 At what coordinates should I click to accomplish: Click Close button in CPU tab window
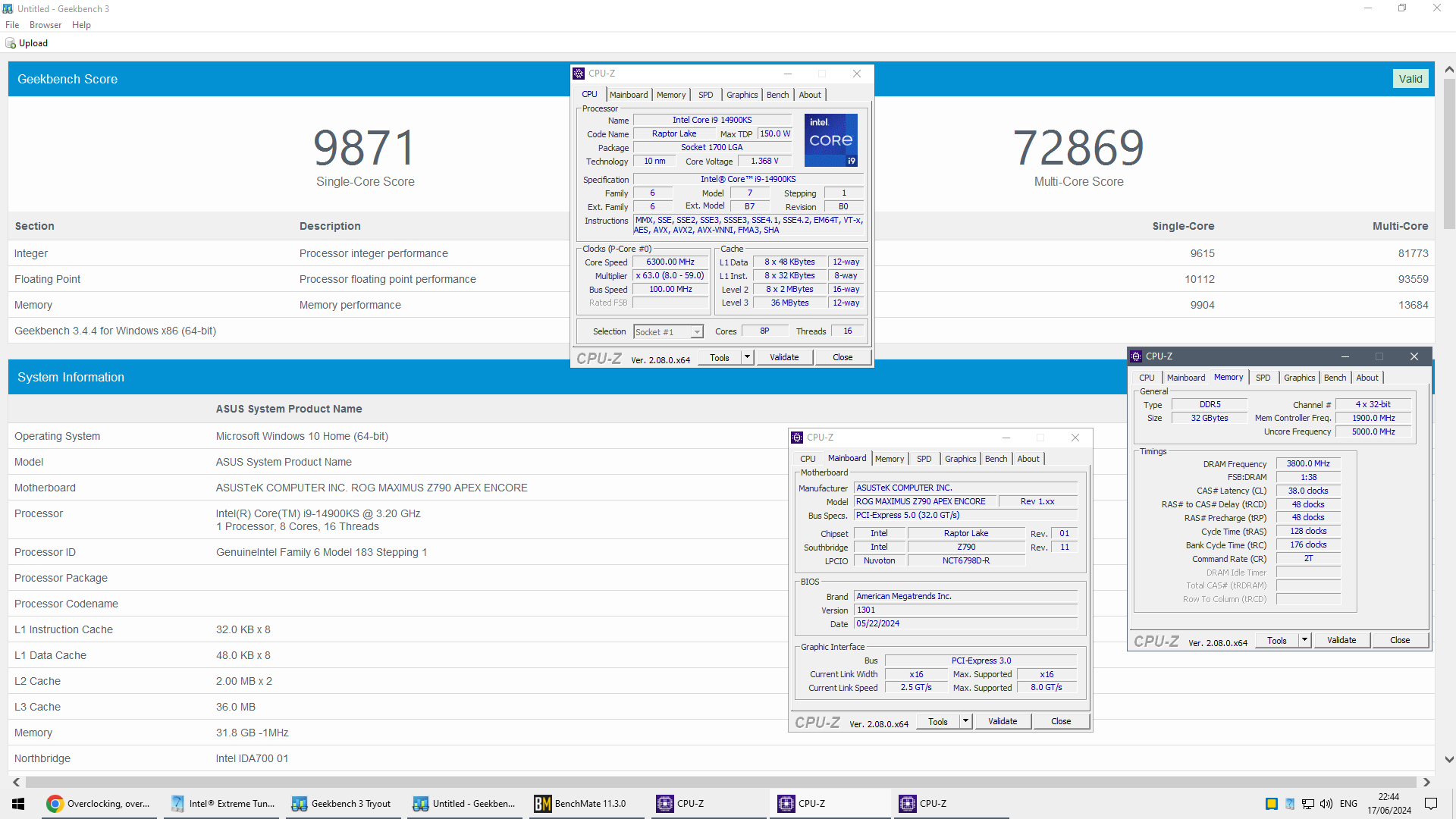coord(843,358)
